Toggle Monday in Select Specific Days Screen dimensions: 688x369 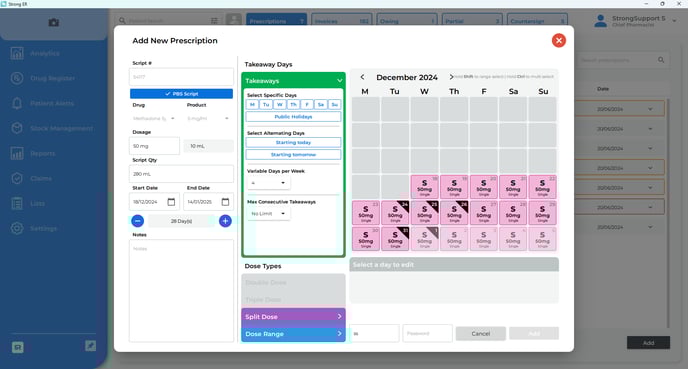[x=252, y=104]
